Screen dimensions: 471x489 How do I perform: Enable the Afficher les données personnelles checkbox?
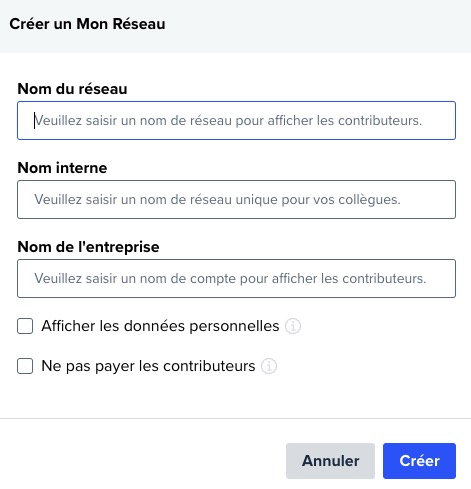(x=25, y=326)
